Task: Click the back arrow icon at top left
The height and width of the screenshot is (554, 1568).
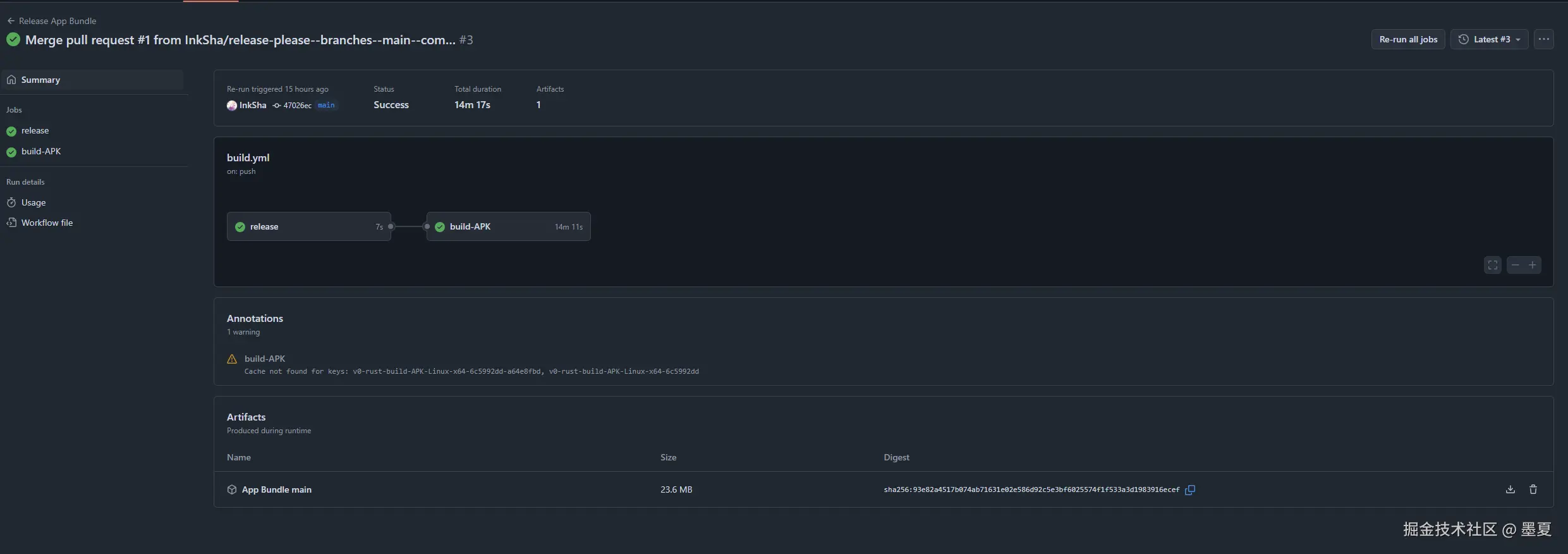Action: [x=11, y=21]
